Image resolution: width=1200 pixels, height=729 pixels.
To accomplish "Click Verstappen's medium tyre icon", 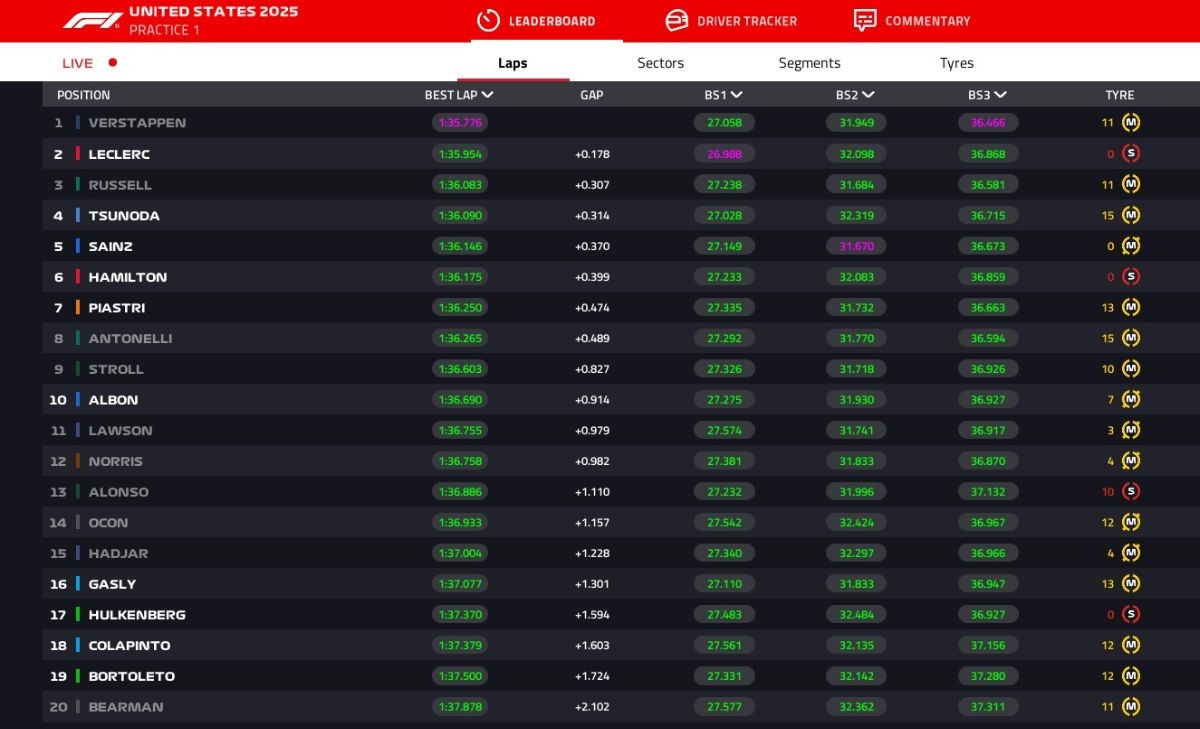I will coord(1131,123).
